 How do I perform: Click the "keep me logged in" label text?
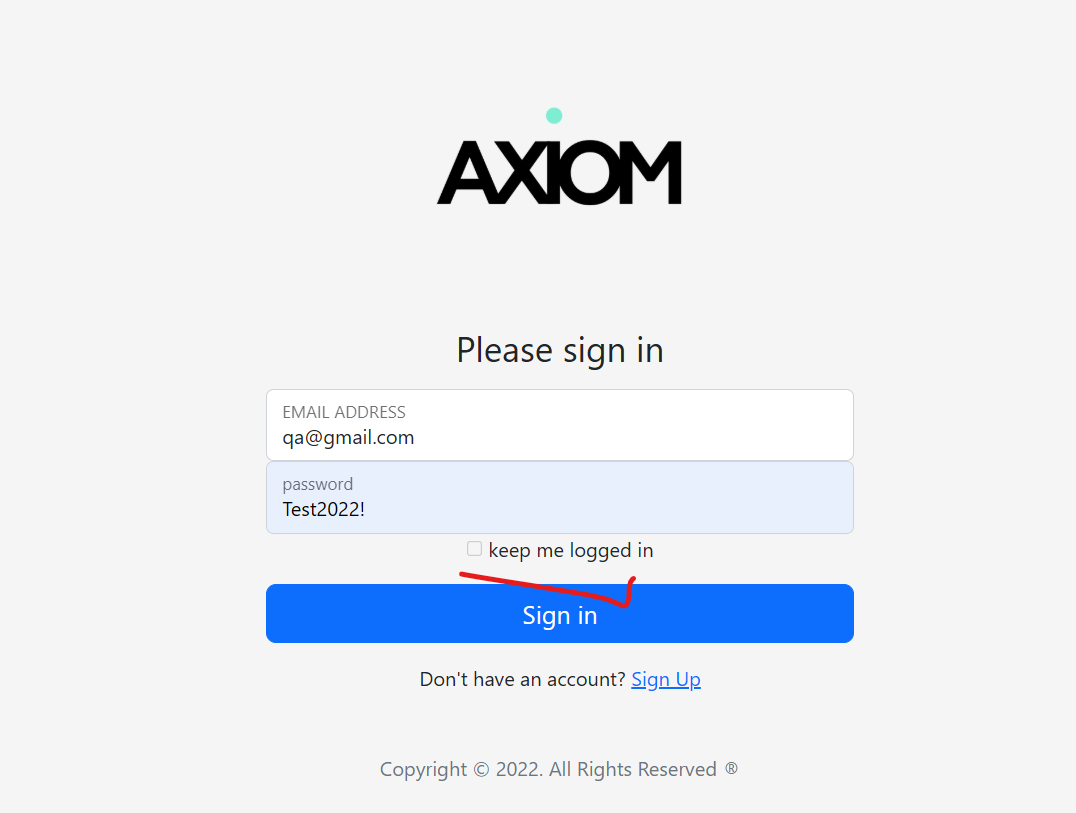click(570, 550)
